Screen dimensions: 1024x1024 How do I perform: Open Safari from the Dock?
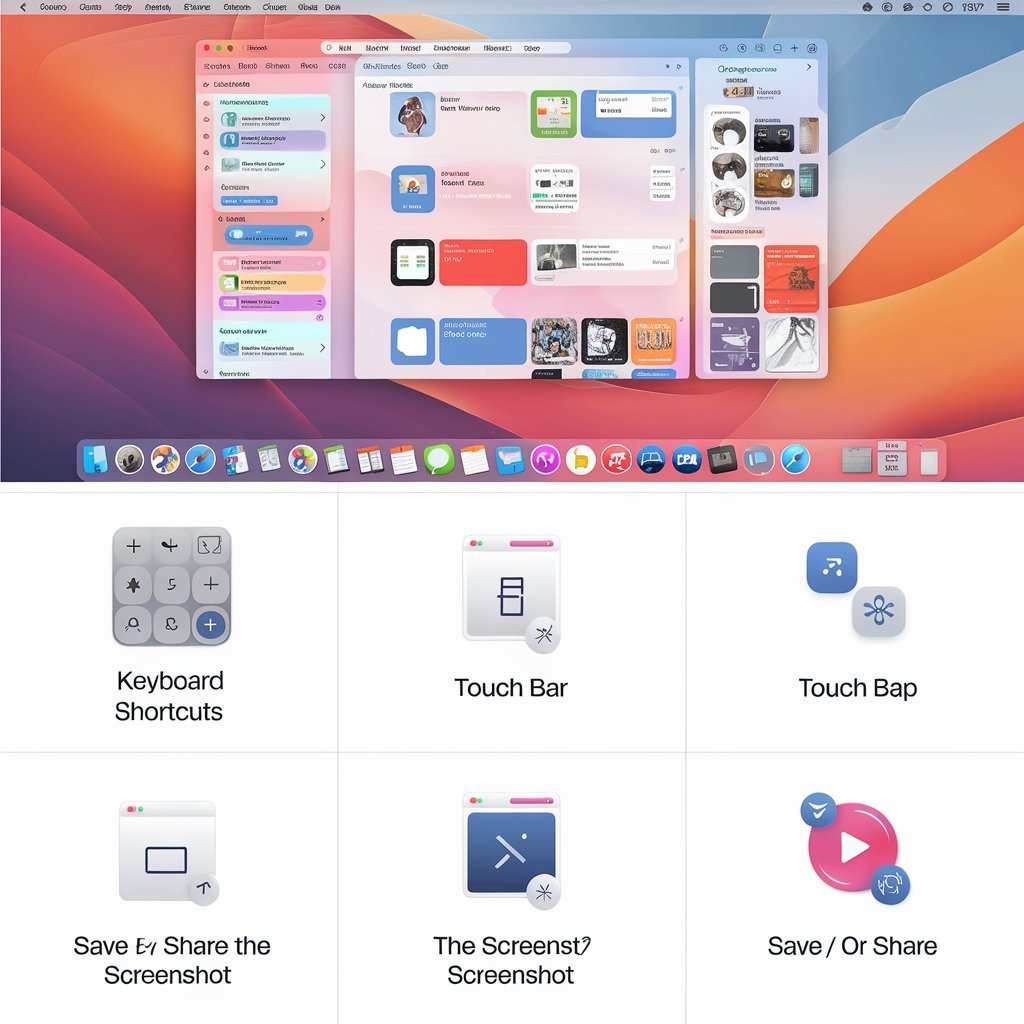198,460
